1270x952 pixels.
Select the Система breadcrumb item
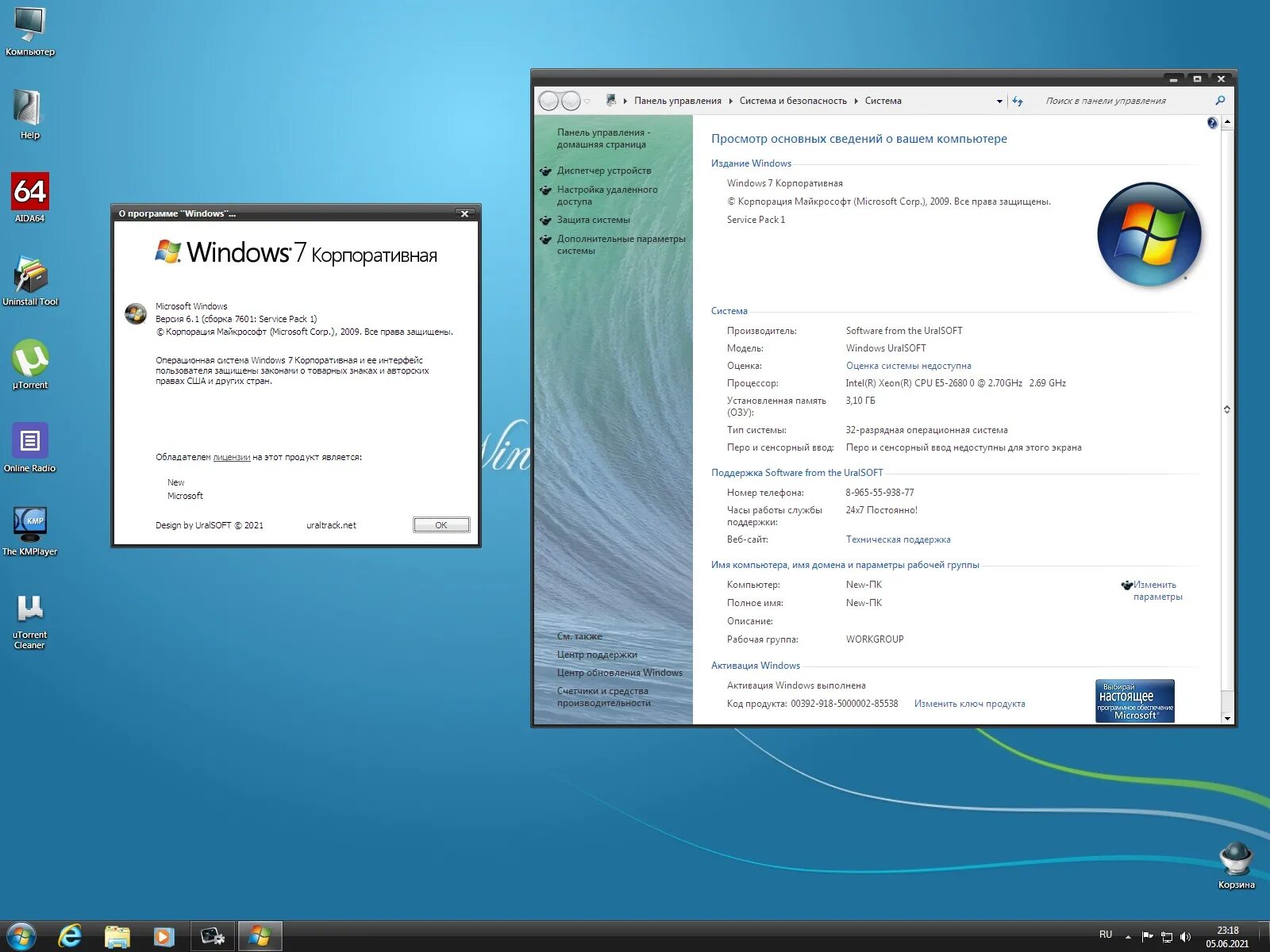pos(883,101)
